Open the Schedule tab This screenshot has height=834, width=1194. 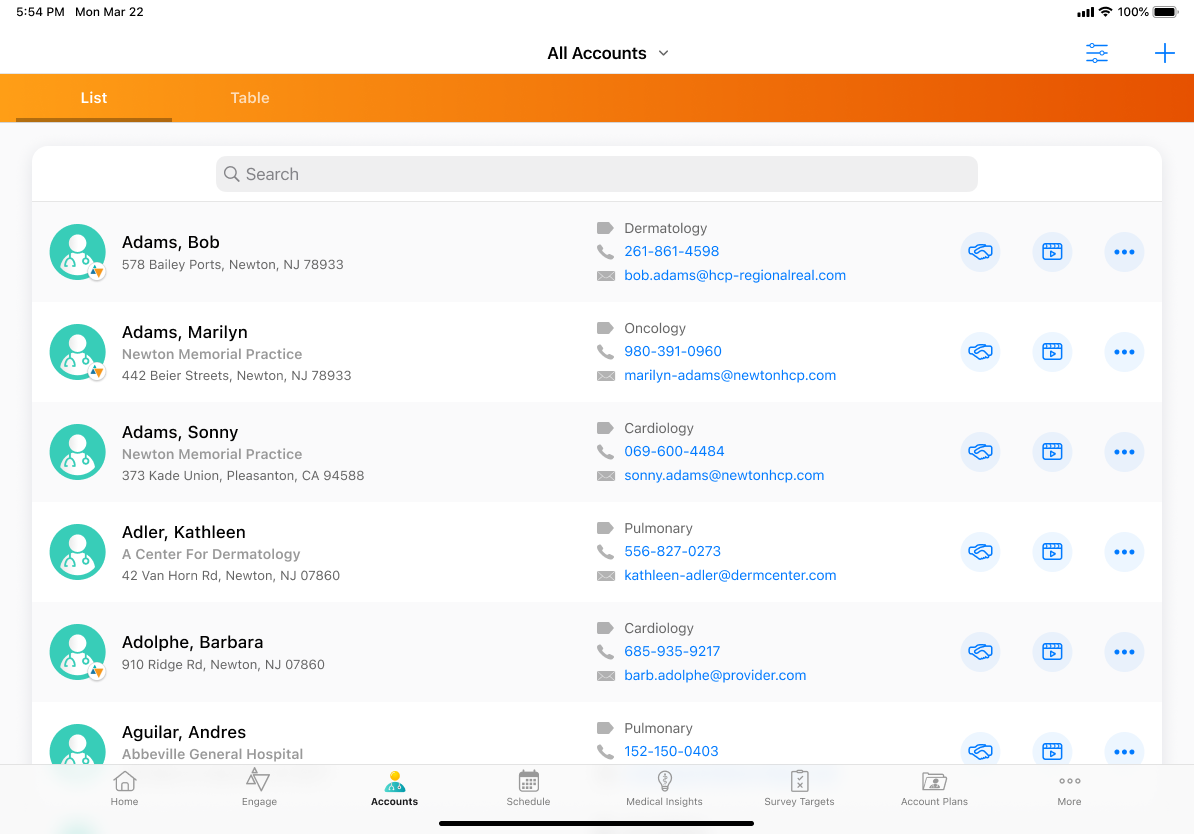(x=528, y=788)
